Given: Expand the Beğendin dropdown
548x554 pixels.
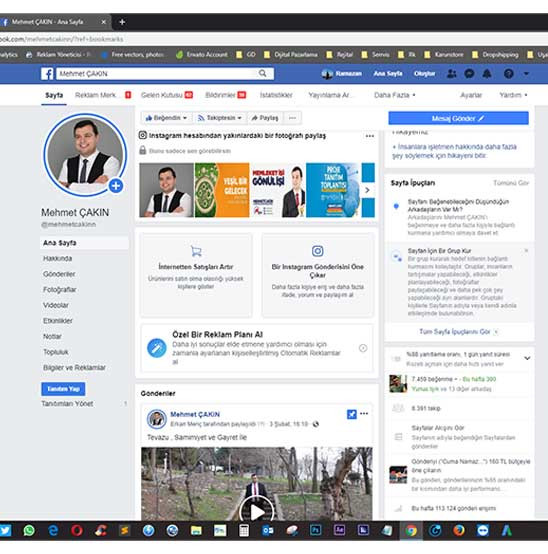Looking at the screenshot, I should click(x=166, y=118).
